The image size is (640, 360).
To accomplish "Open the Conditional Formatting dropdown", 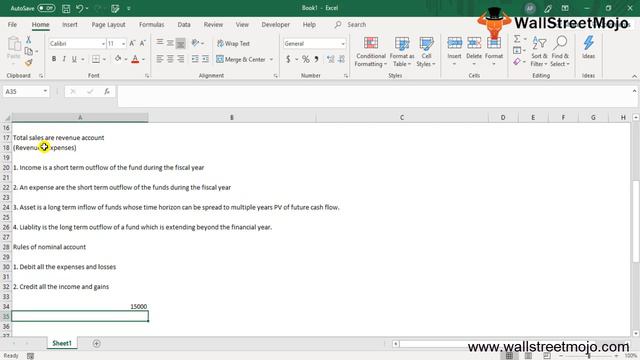I will (x=371, y=52).
